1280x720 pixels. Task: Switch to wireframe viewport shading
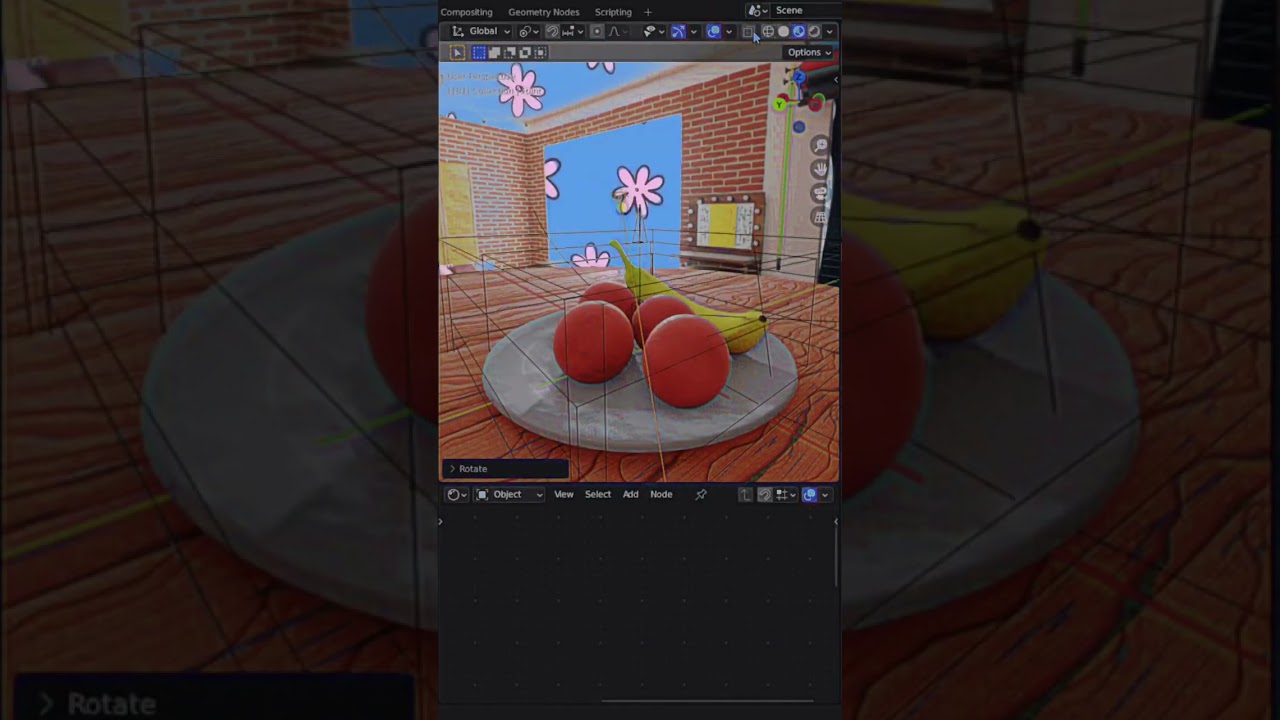[768, 31]
